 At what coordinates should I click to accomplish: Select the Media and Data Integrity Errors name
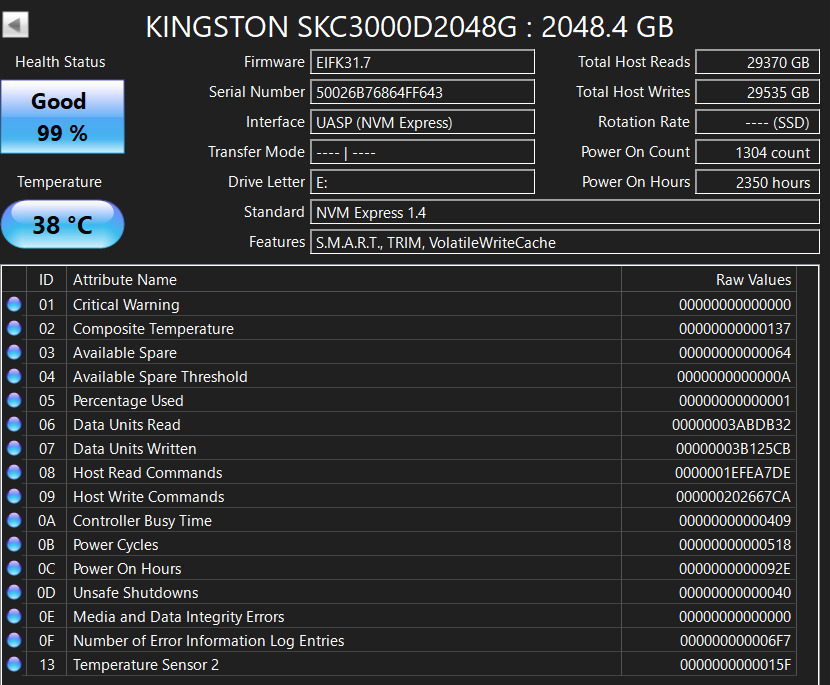pyautogui.click(x=178, y=617)
